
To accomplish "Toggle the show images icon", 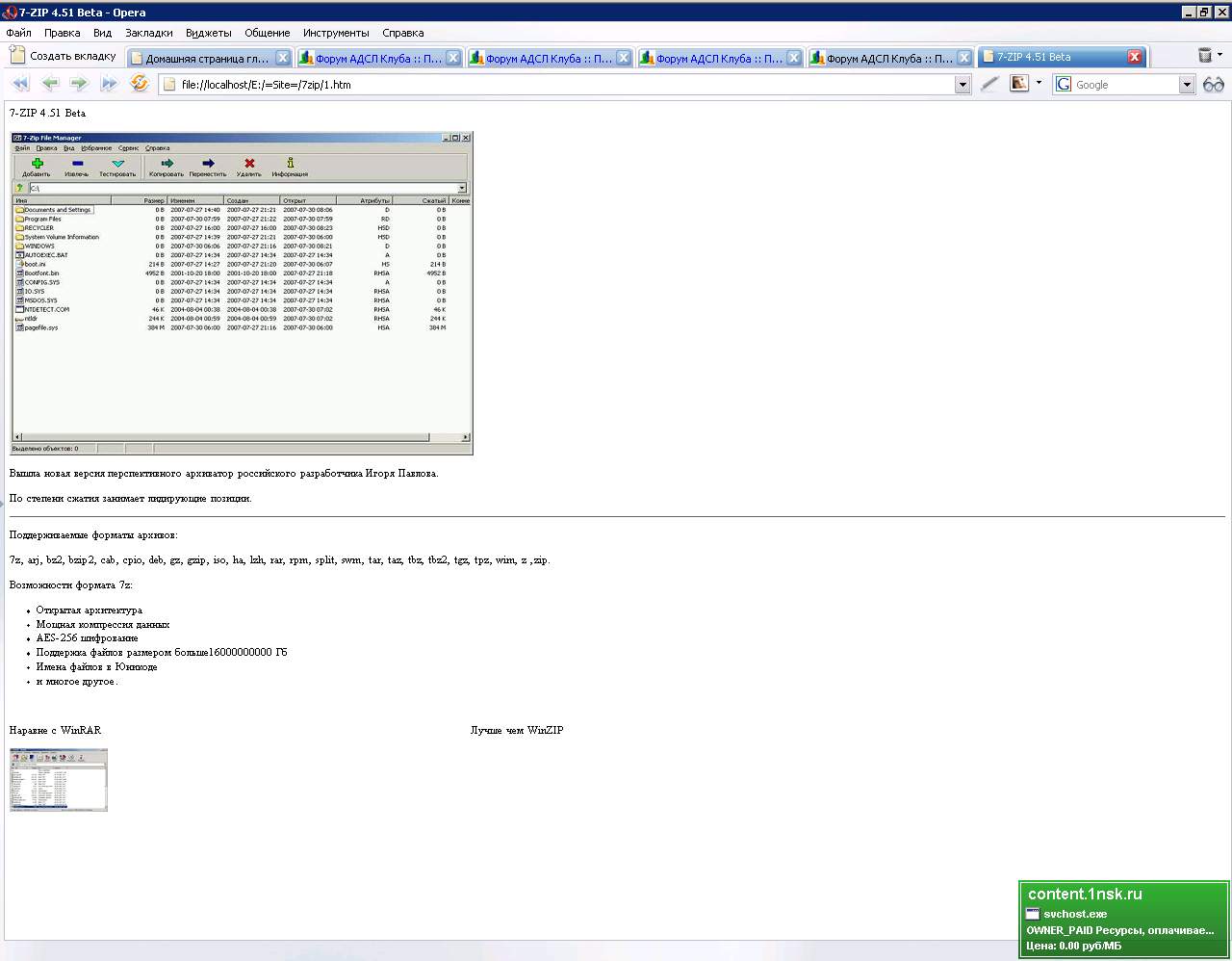I will coord(1019,84).
